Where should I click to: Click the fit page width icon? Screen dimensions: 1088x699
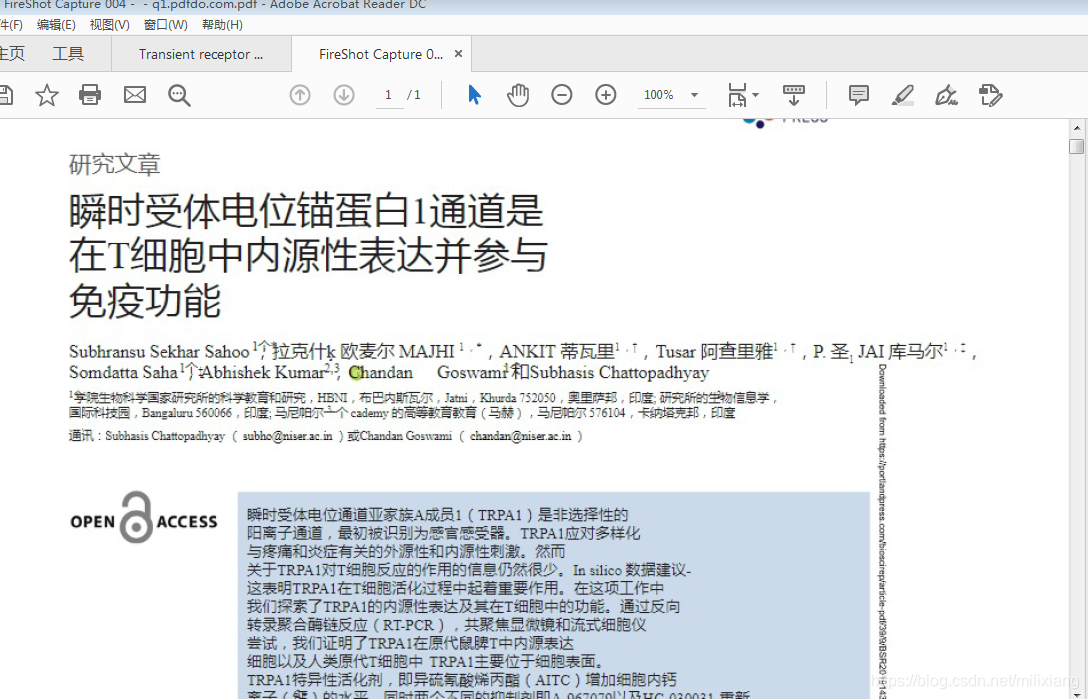(x=737, y=95)
